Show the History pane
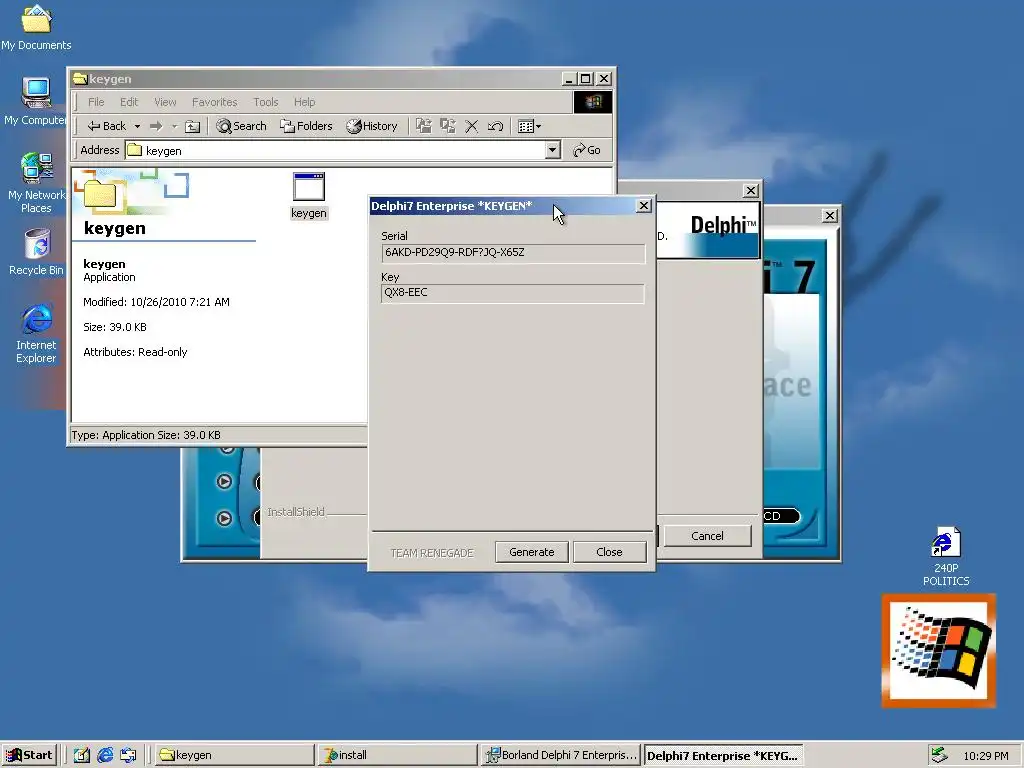This screenshot has height=768, width=1024. pyautogui.click(x=372, y=126)
